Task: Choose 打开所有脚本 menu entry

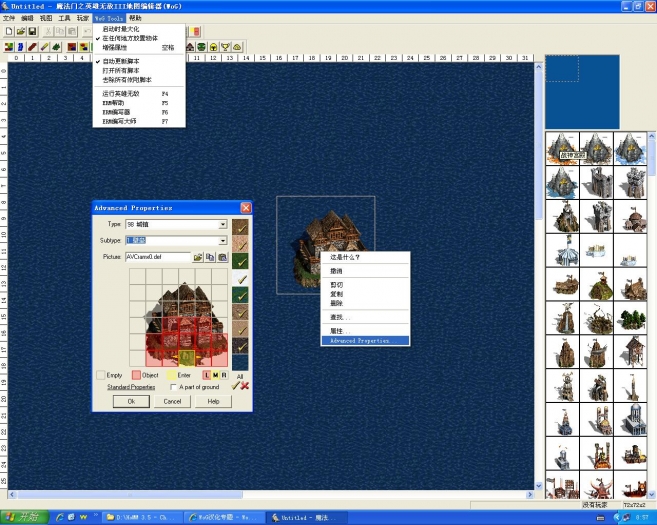Action: click(x=139, y=70)
